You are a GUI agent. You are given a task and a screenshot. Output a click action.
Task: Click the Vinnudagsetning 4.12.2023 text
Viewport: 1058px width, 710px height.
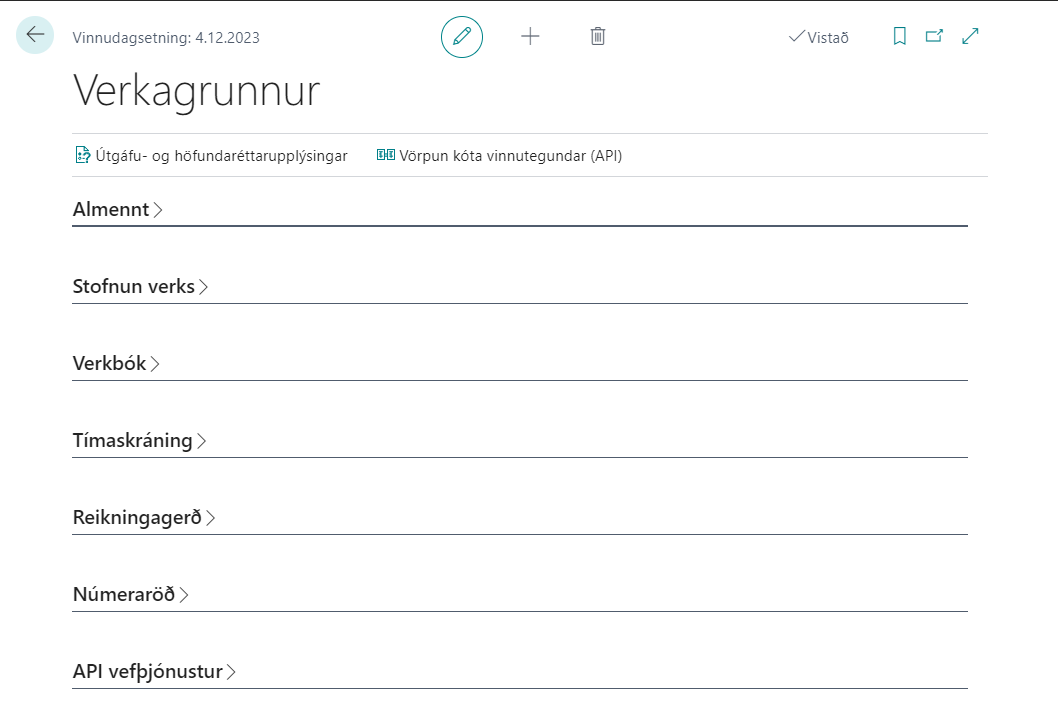pos(166,38)
